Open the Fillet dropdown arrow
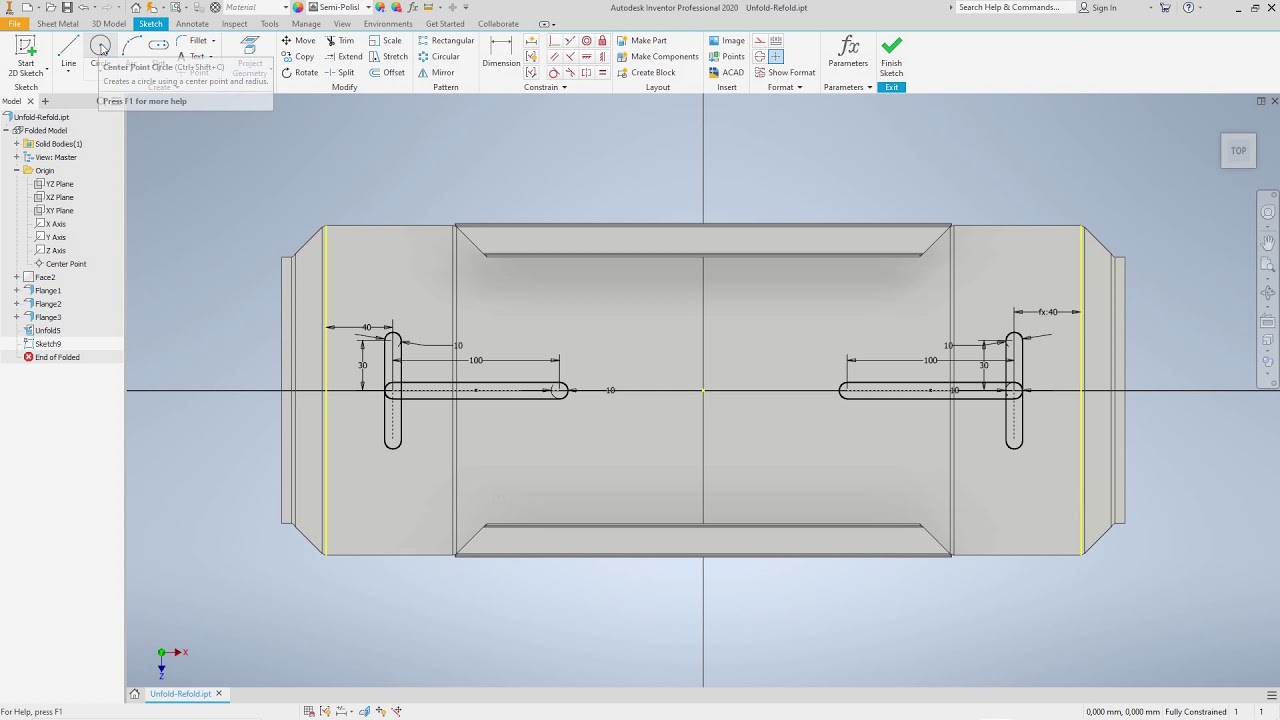This screenshot has width=1280, height=720. click(213, 41)
